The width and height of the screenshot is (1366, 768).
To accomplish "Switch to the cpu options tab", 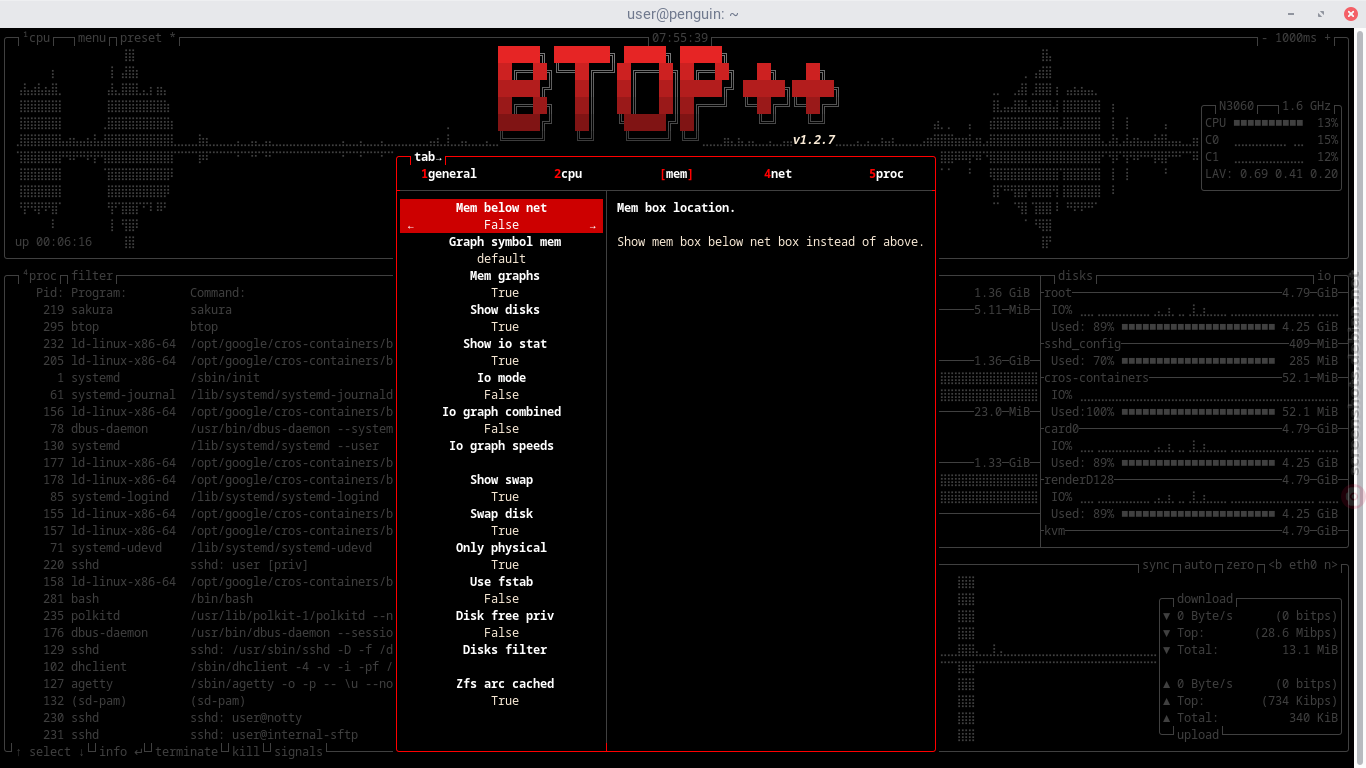I will pos(568,174).
